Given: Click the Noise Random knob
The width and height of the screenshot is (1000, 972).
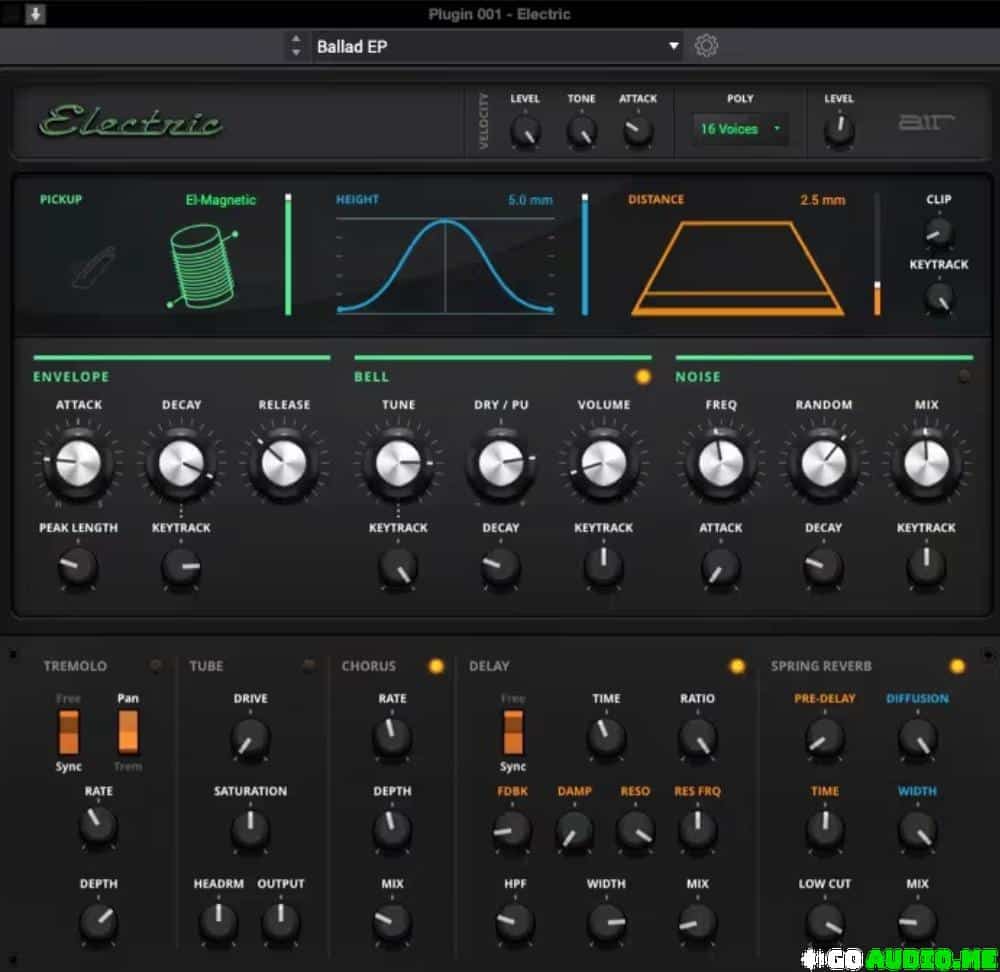Looking at the screenshot, I should (x=823, y=463).
